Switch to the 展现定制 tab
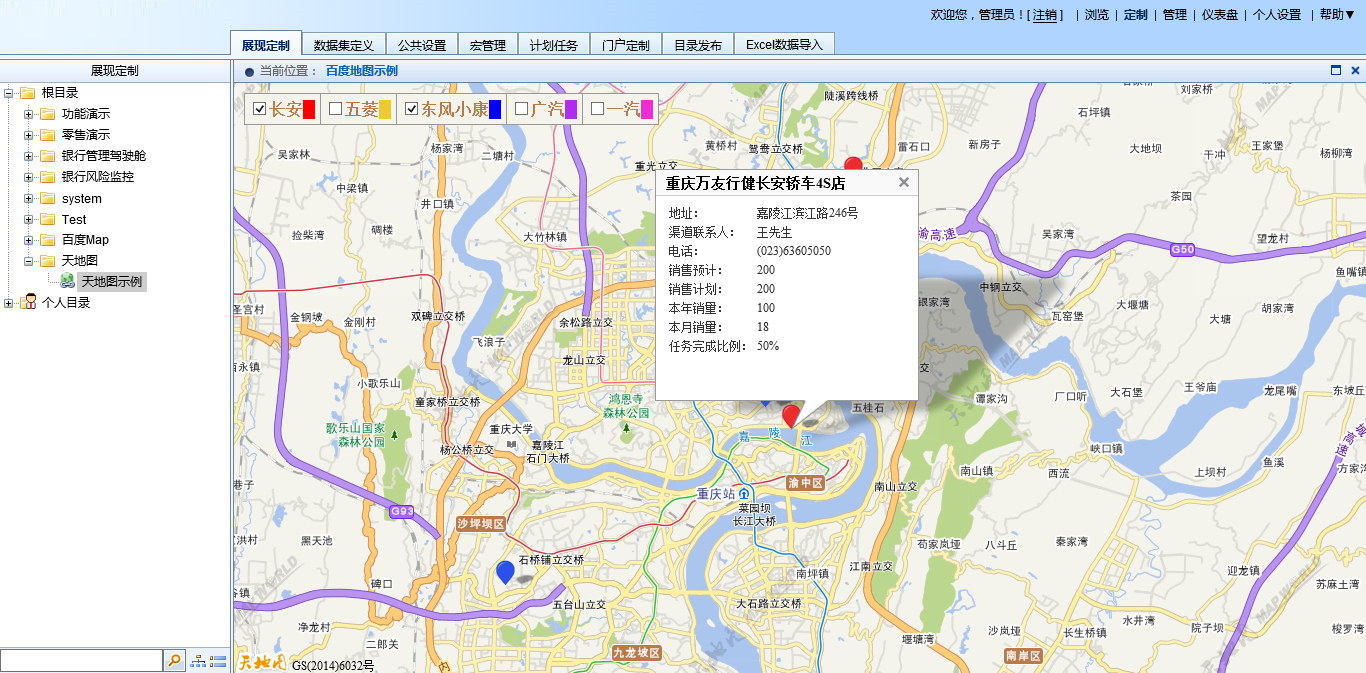This screenshot has height=673, width=1366. click(265, 45)
